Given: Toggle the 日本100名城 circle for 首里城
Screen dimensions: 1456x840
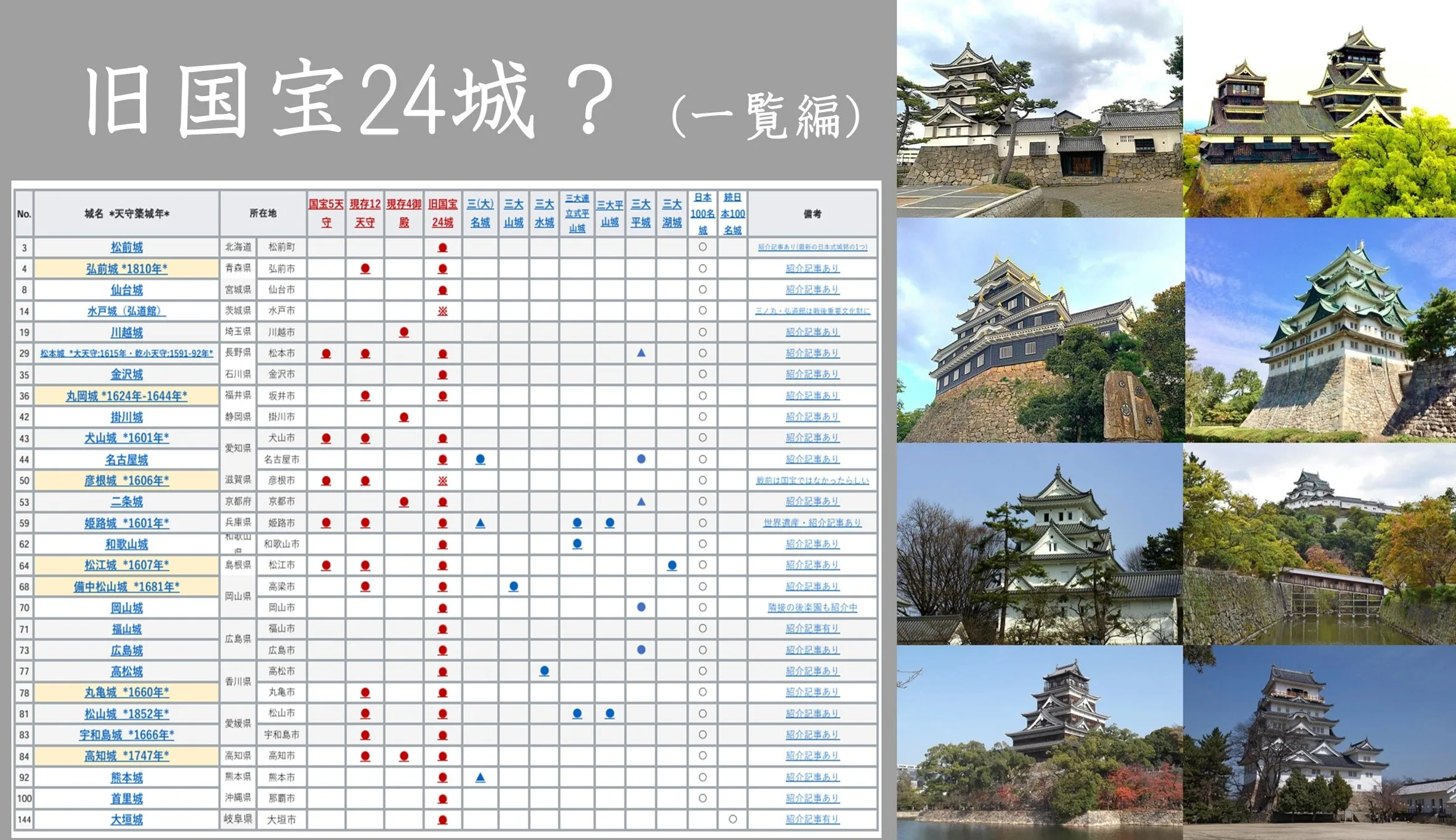Looking at the screenshot, I should click(702, 798).
